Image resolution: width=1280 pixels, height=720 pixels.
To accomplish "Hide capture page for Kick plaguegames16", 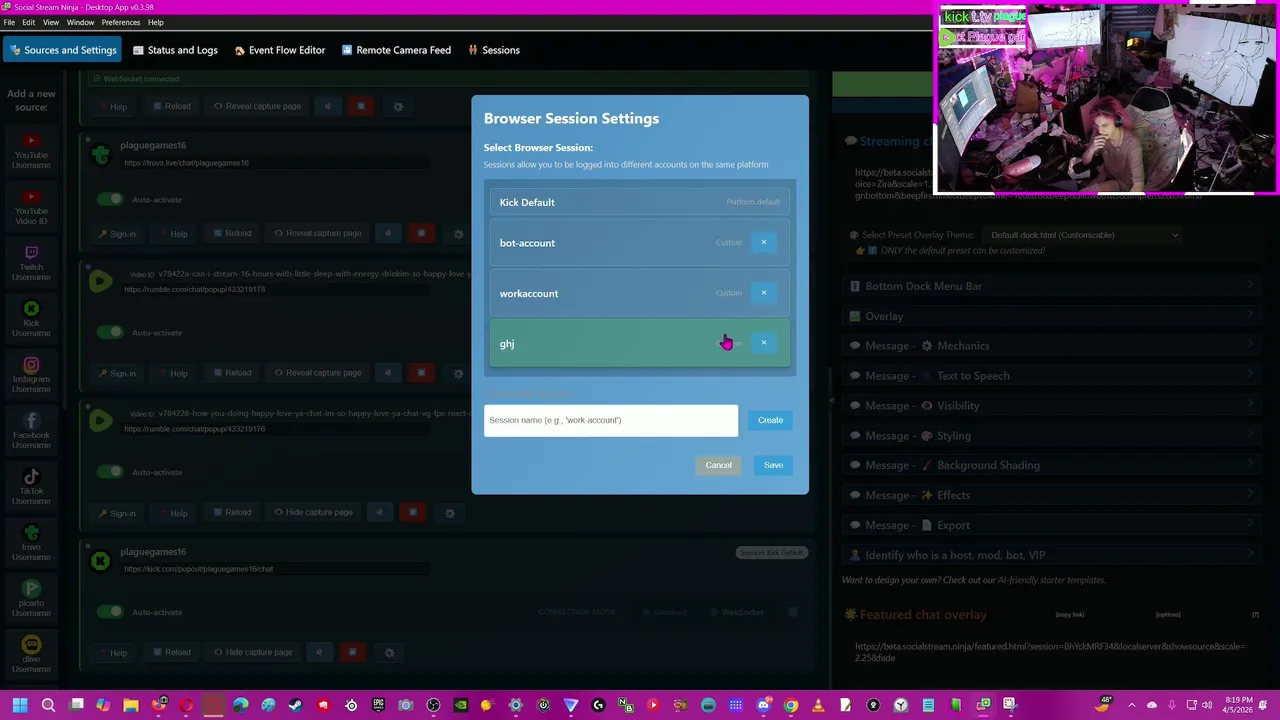I will (x=251, y=652).
